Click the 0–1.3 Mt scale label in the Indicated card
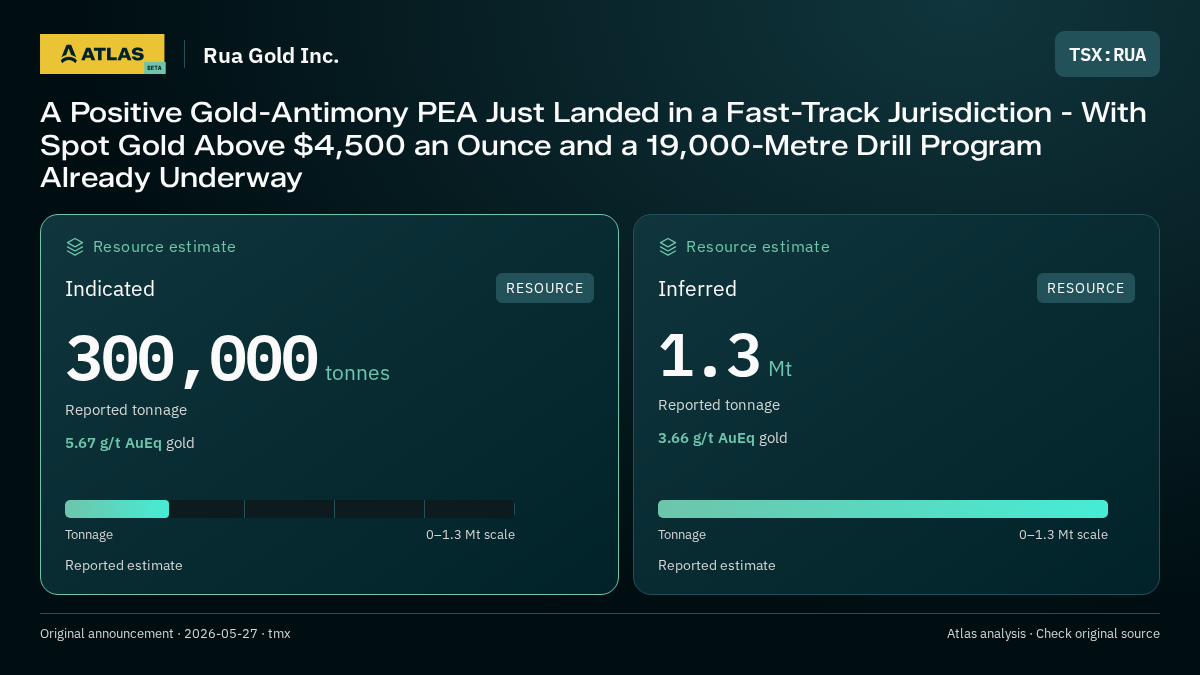Viewport: 1200px width, 675px height. (x=470, y=535)
